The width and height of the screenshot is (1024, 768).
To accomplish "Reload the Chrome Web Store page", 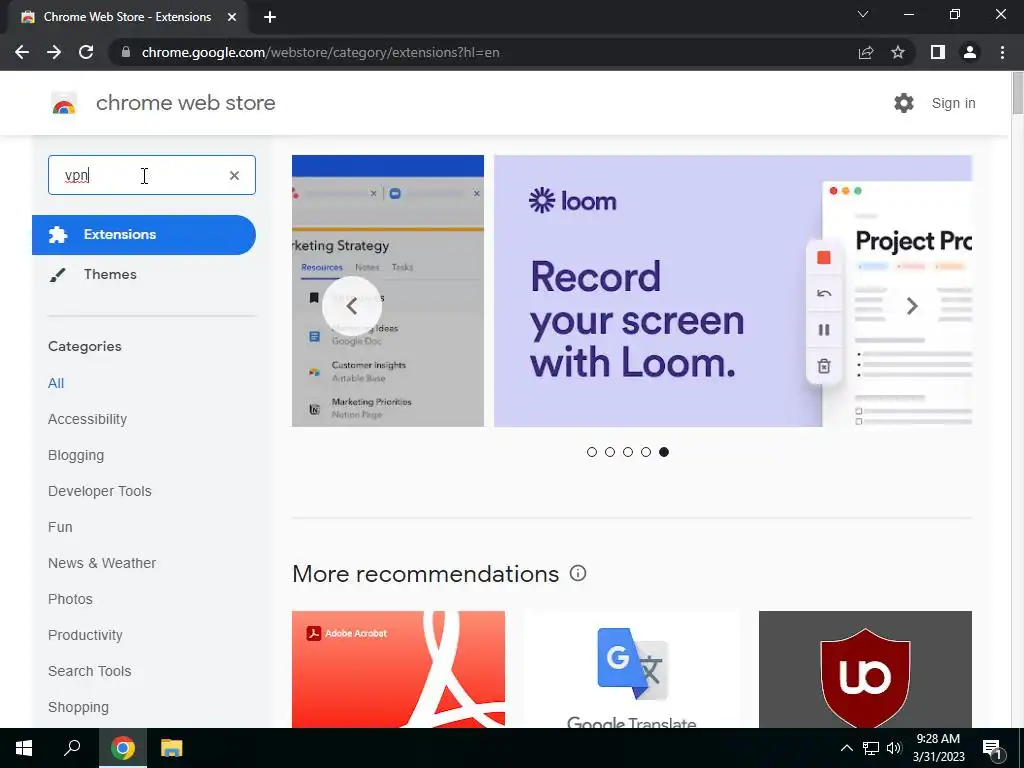I will coord(86,52).
